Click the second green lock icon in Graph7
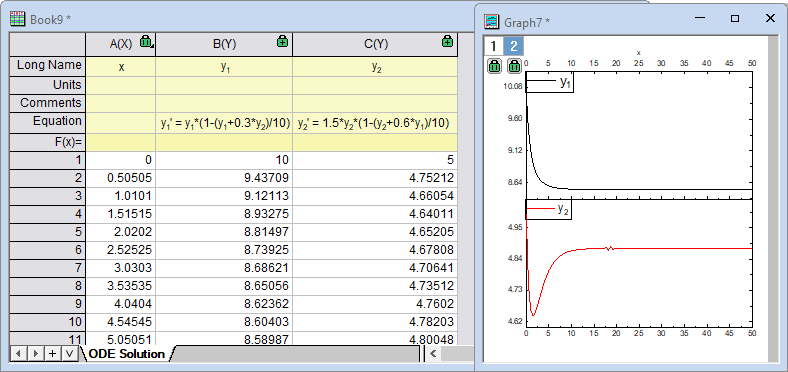 pos(514,65)
